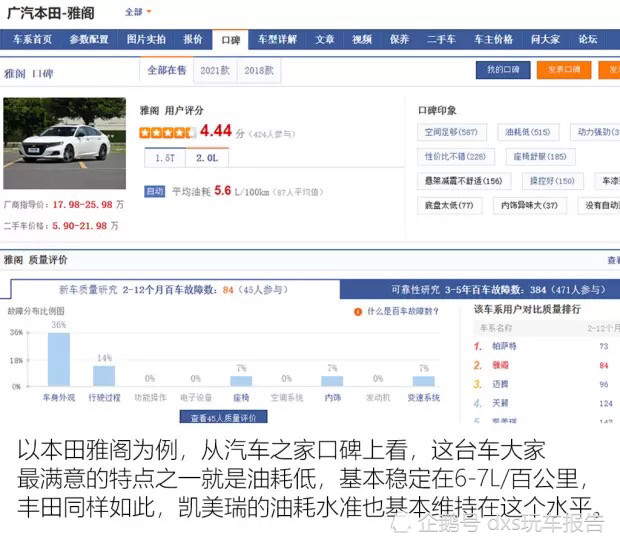Click 发动机 chart category label

point(378,398)
